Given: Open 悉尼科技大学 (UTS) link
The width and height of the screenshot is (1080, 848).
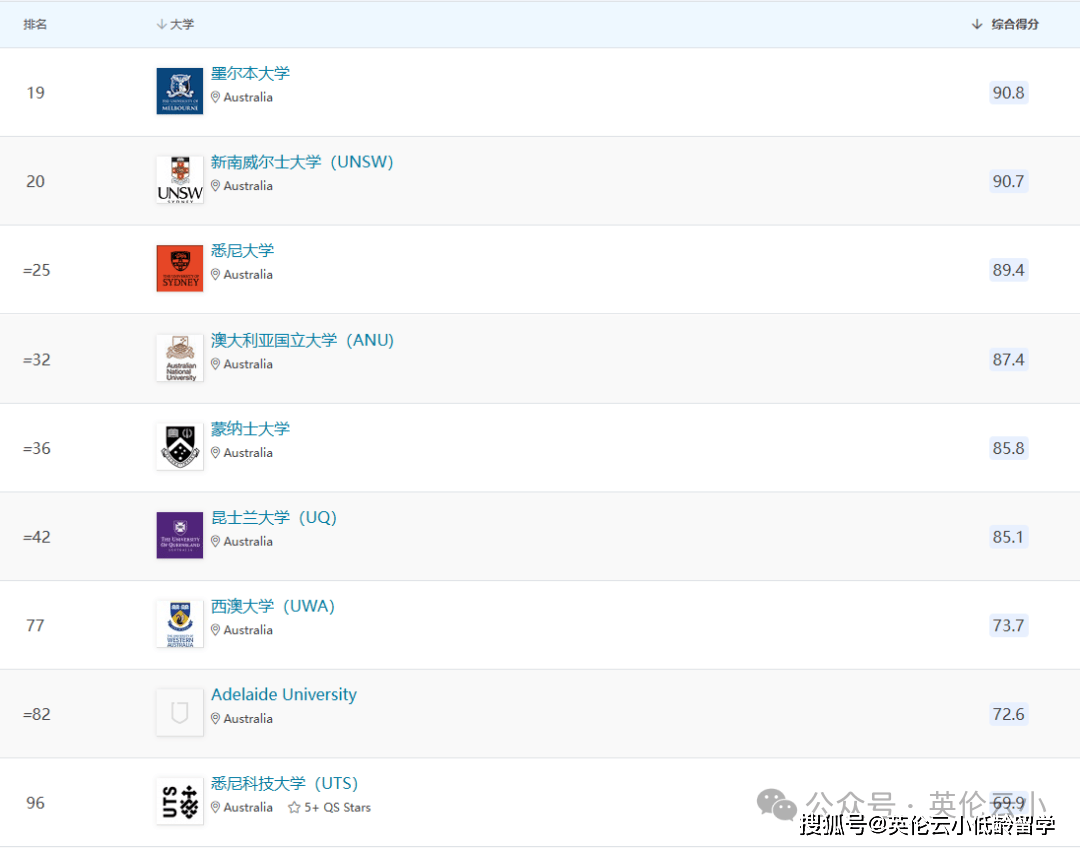Looking at the screenshot, I should (284, 783).
